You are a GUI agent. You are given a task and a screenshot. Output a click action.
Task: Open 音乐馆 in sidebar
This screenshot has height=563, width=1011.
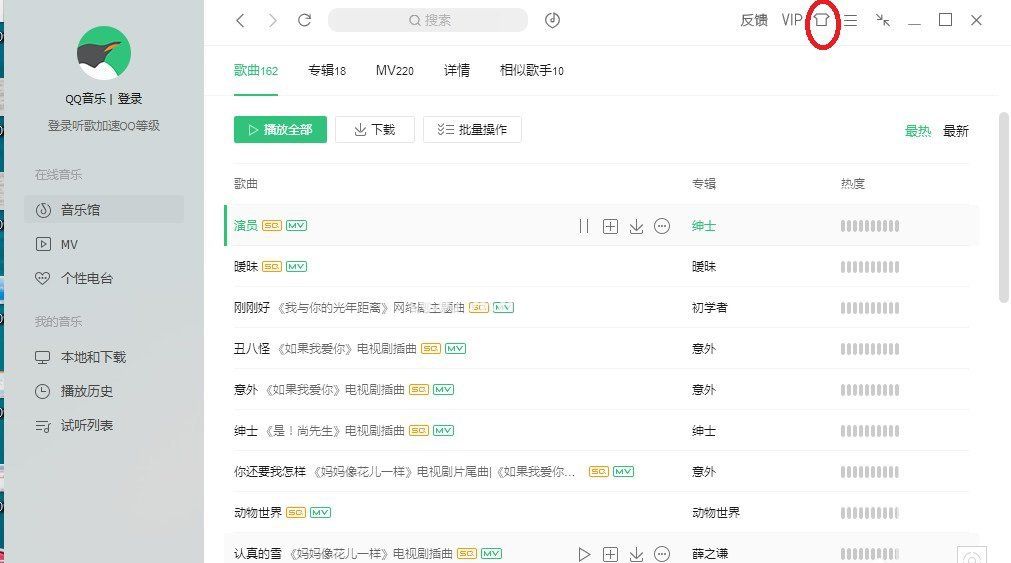(104, 210)
